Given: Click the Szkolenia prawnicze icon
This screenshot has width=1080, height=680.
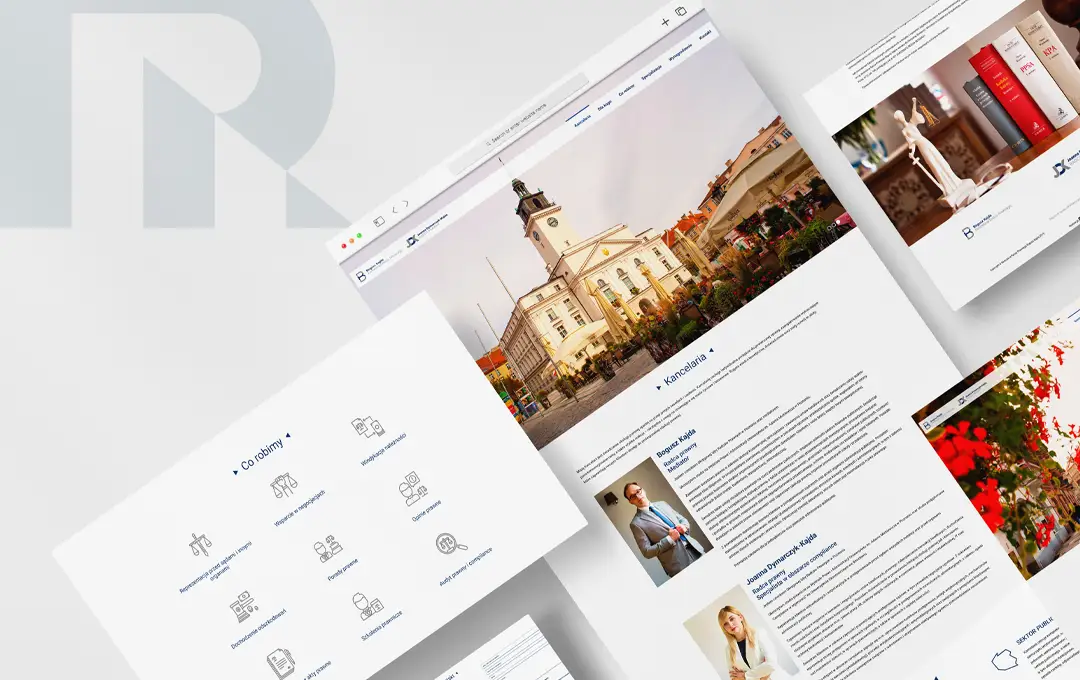Looking at the screenshot, I should (x=367, y=606).
